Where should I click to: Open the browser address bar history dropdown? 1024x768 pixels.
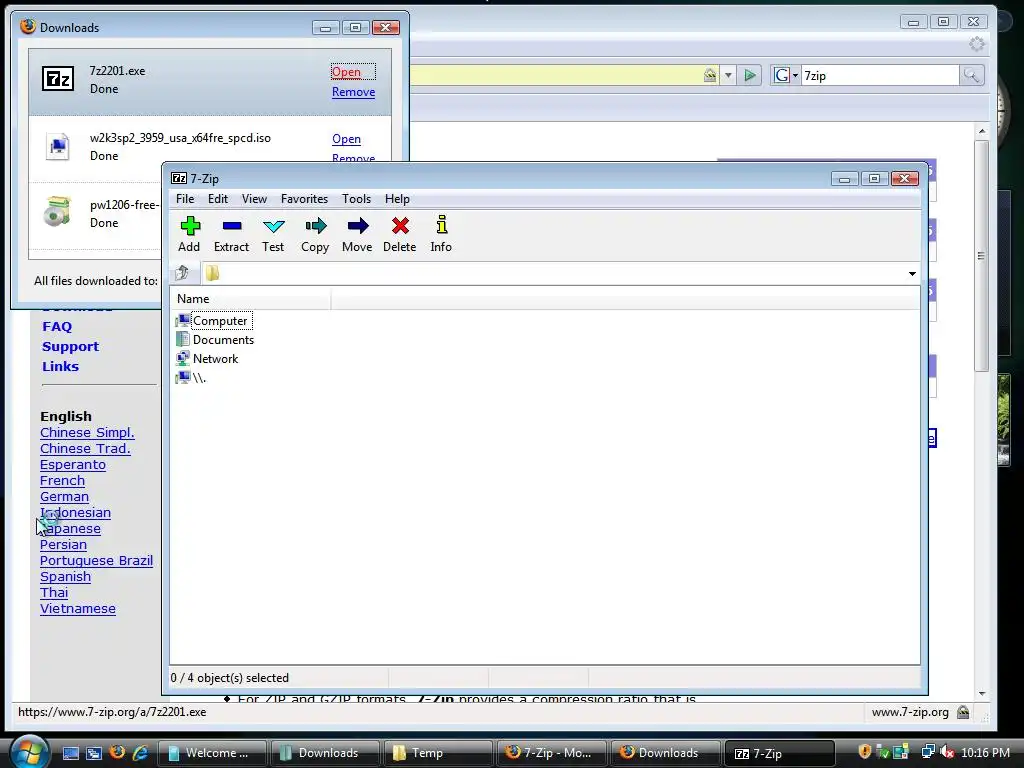point(728,76)
